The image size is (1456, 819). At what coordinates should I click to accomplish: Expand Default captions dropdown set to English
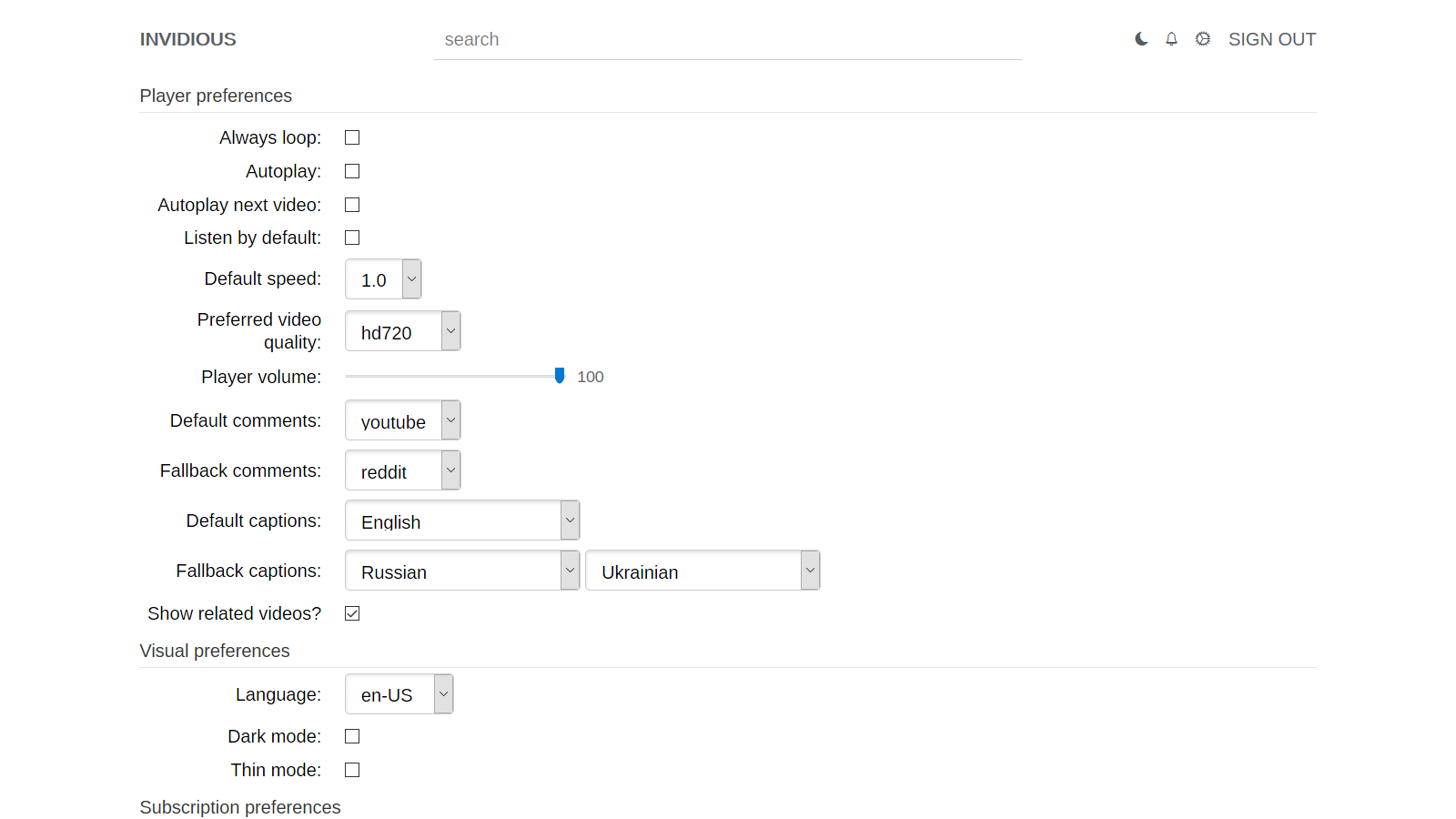pyautogui.click(x=462, y=521)
